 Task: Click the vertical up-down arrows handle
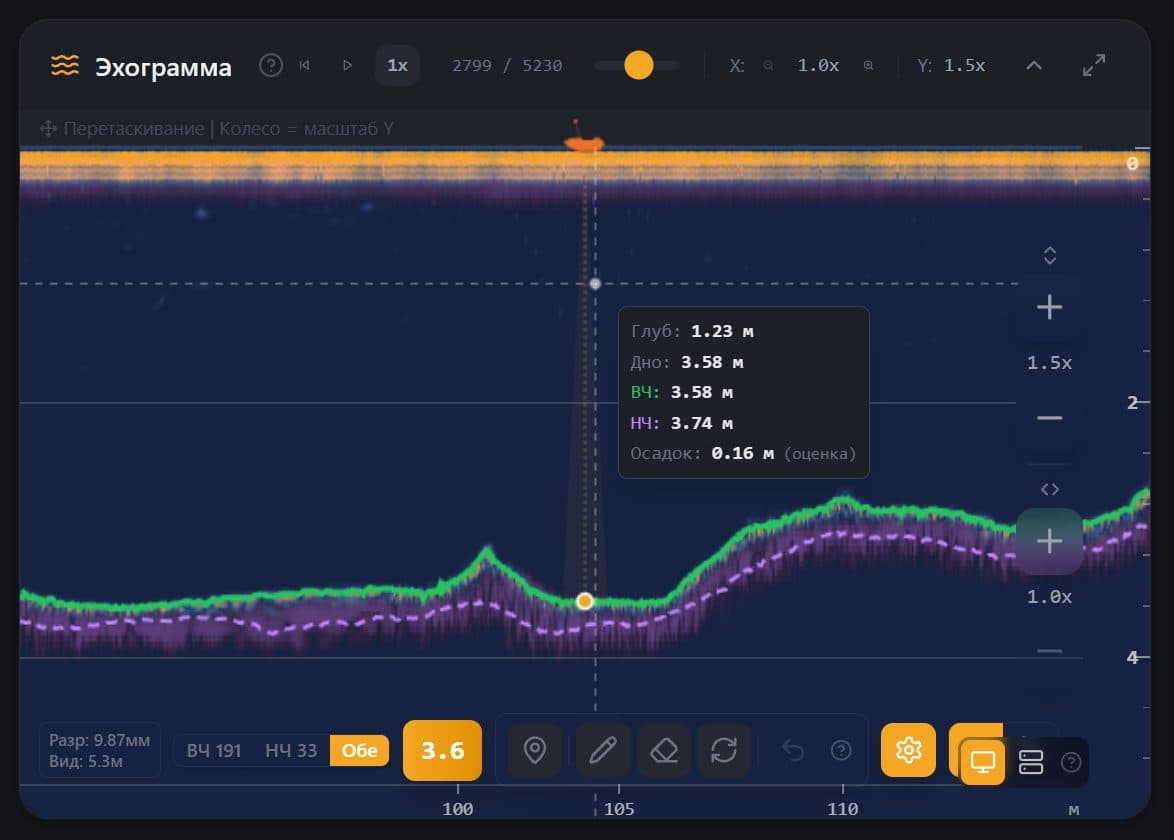coord(1050,255)
